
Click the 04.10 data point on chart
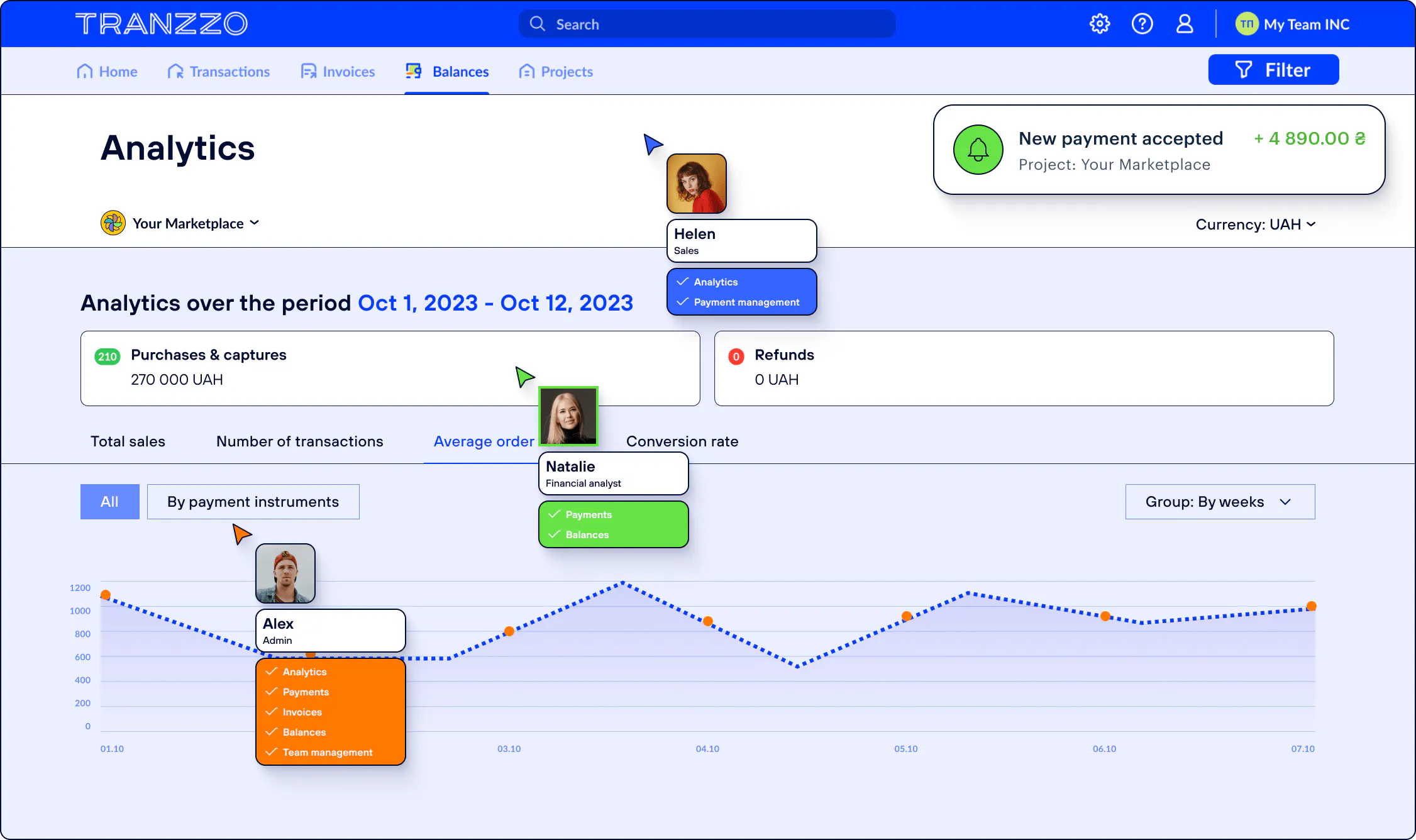pyautogui.click(x=707, y=621)
